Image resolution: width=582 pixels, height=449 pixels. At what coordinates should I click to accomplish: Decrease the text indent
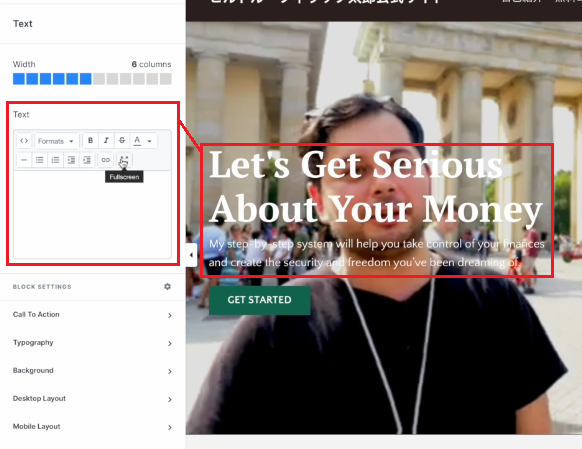pyautogui.click(x=71, y=160)
